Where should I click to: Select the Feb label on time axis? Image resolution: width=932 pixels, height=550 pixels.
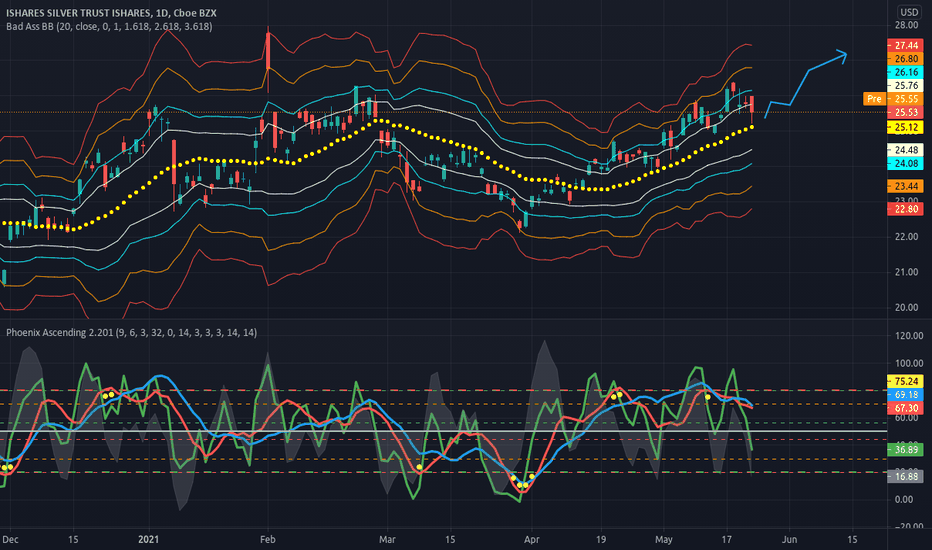tap(268, 540)
